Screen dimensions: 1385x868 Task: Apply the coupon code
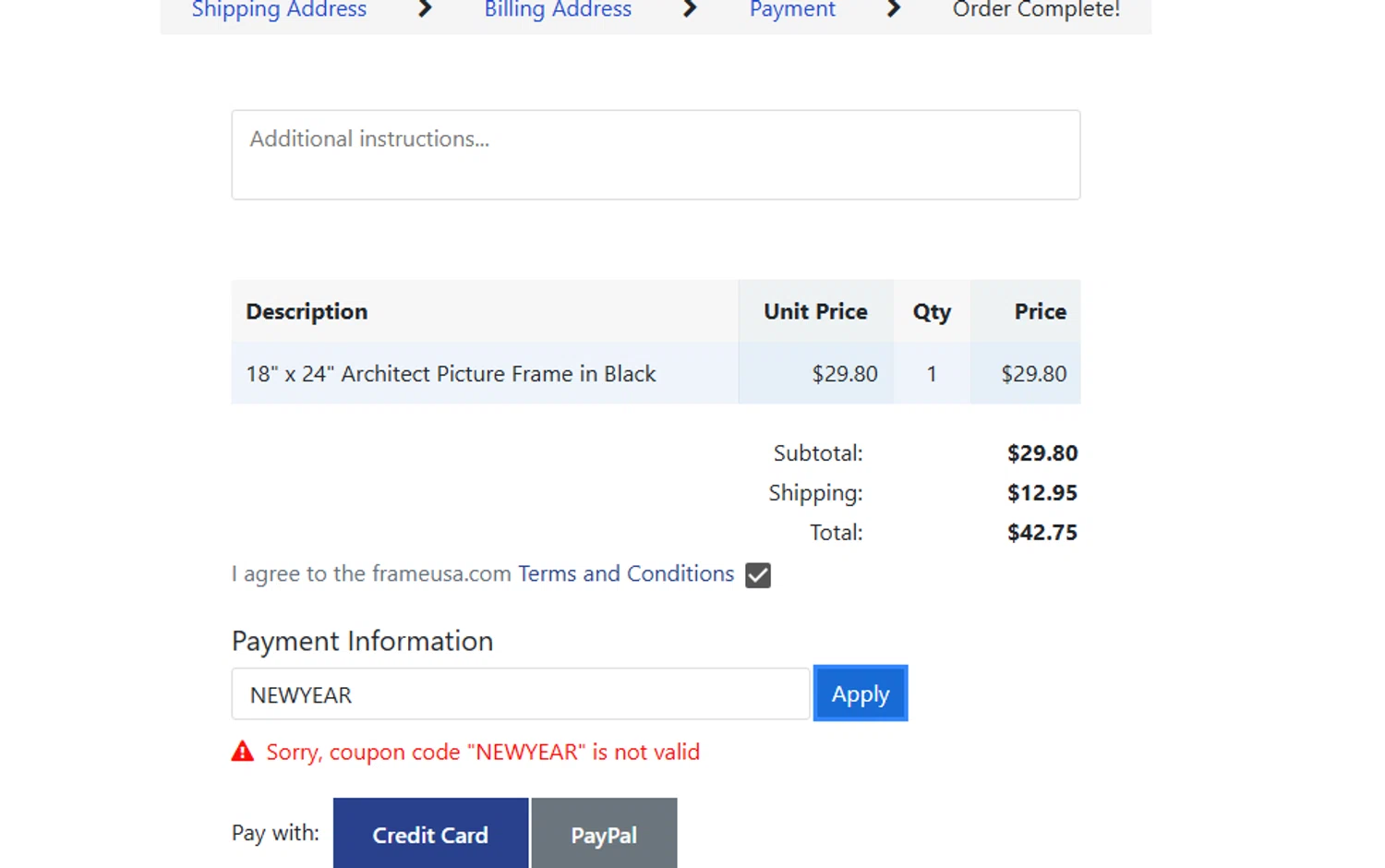[x=861, y=693]
